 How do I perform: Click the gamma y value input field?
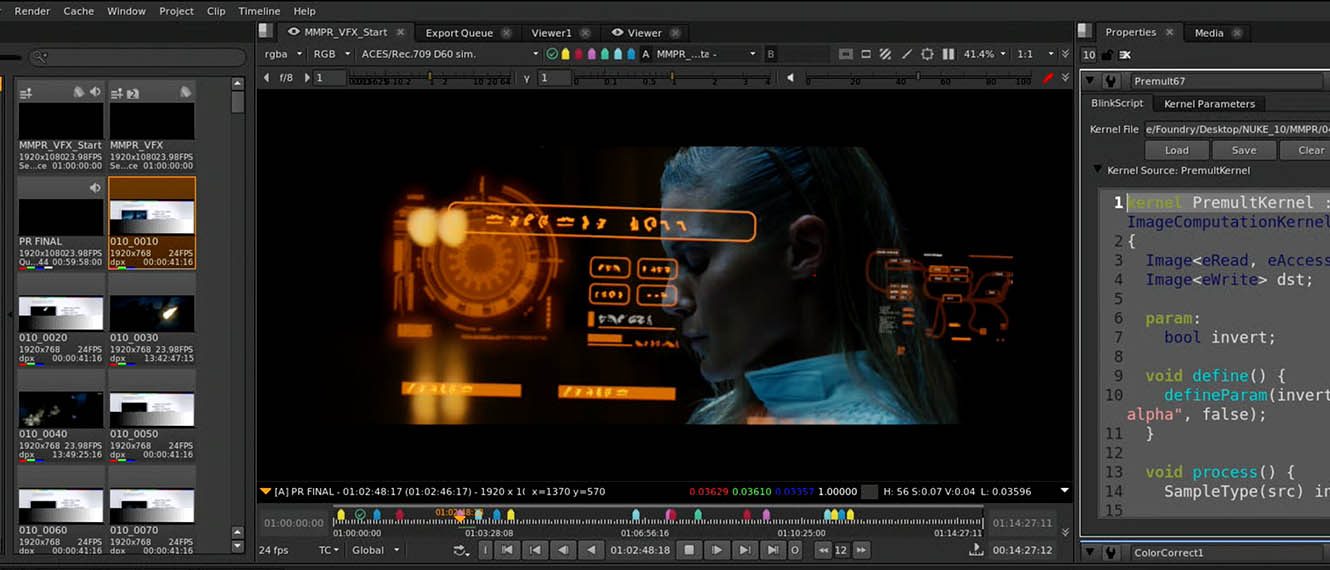[554, 78]
